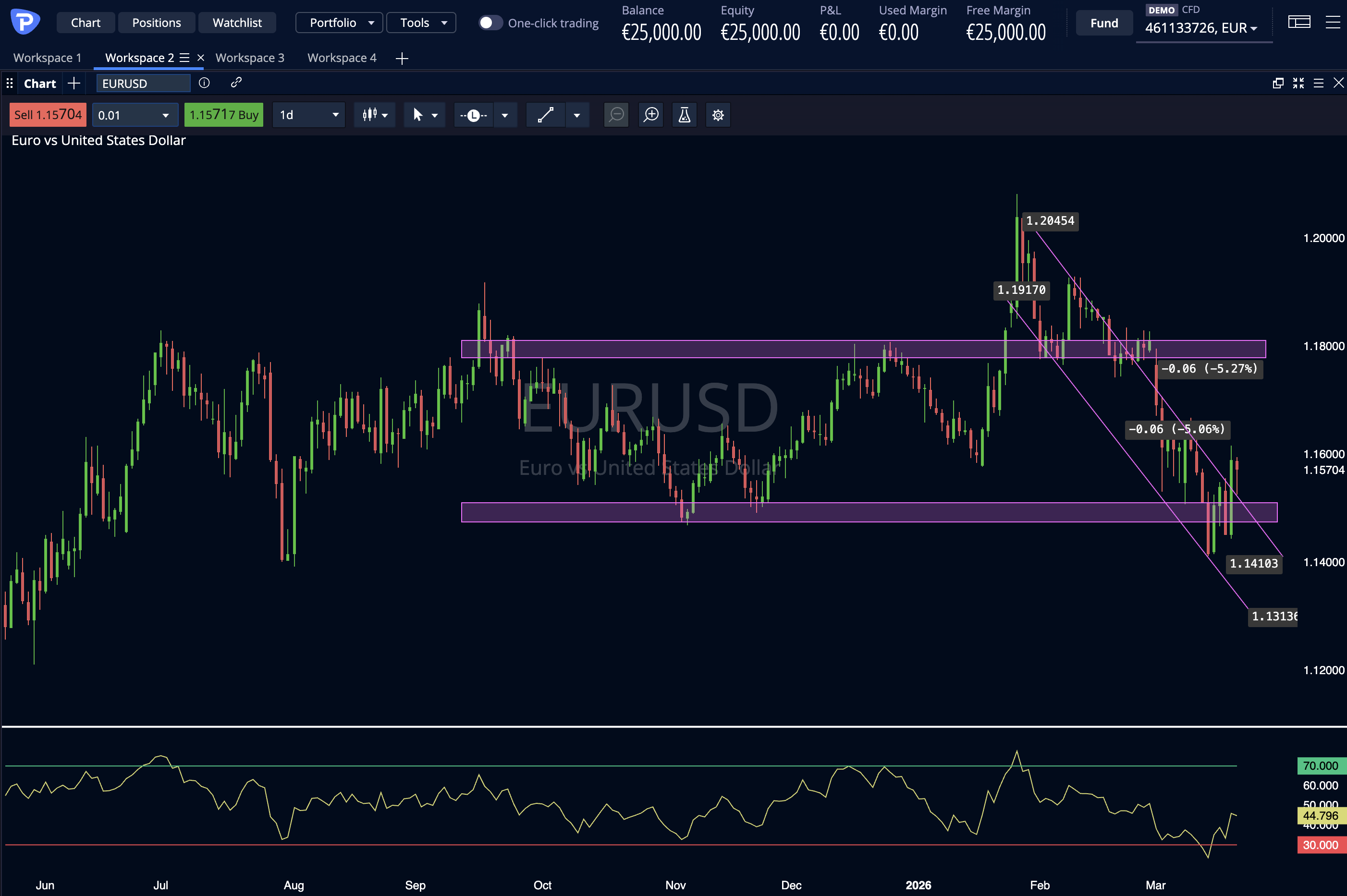Click the link icon next to EURUSD
The image size is (1347, 896).
236,83
